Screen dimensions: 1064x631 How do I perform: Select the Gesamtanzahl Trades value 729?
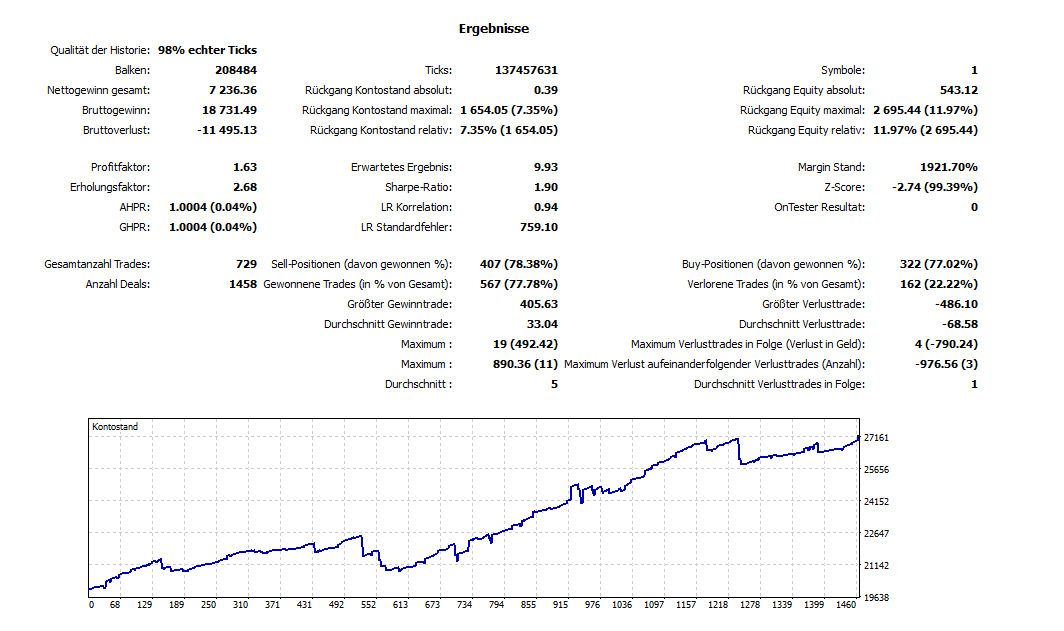[x=246, y=264]
